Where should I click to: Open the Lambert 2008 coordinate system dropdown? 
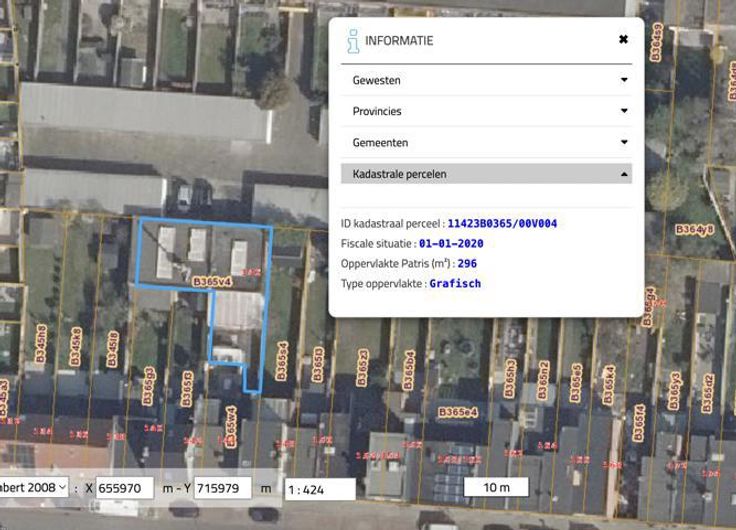tap(33, 488)
